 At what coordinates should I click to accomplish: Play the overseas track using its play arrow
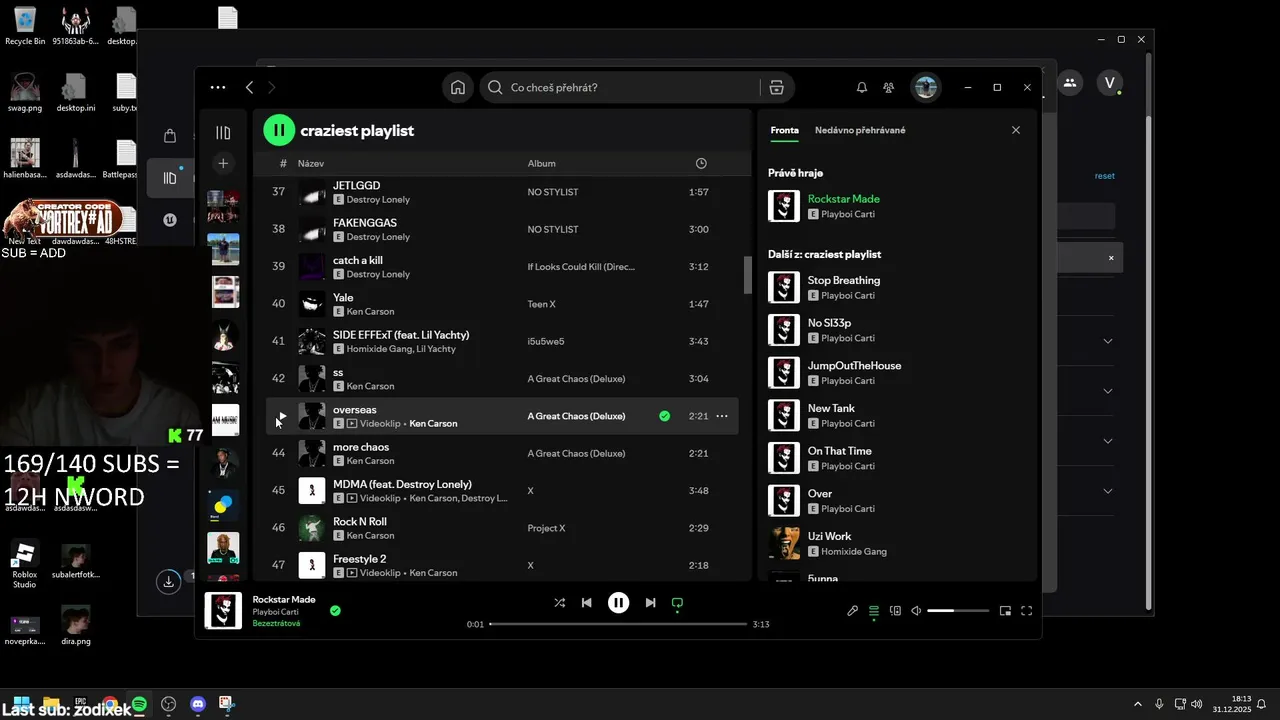coord(282,416)
